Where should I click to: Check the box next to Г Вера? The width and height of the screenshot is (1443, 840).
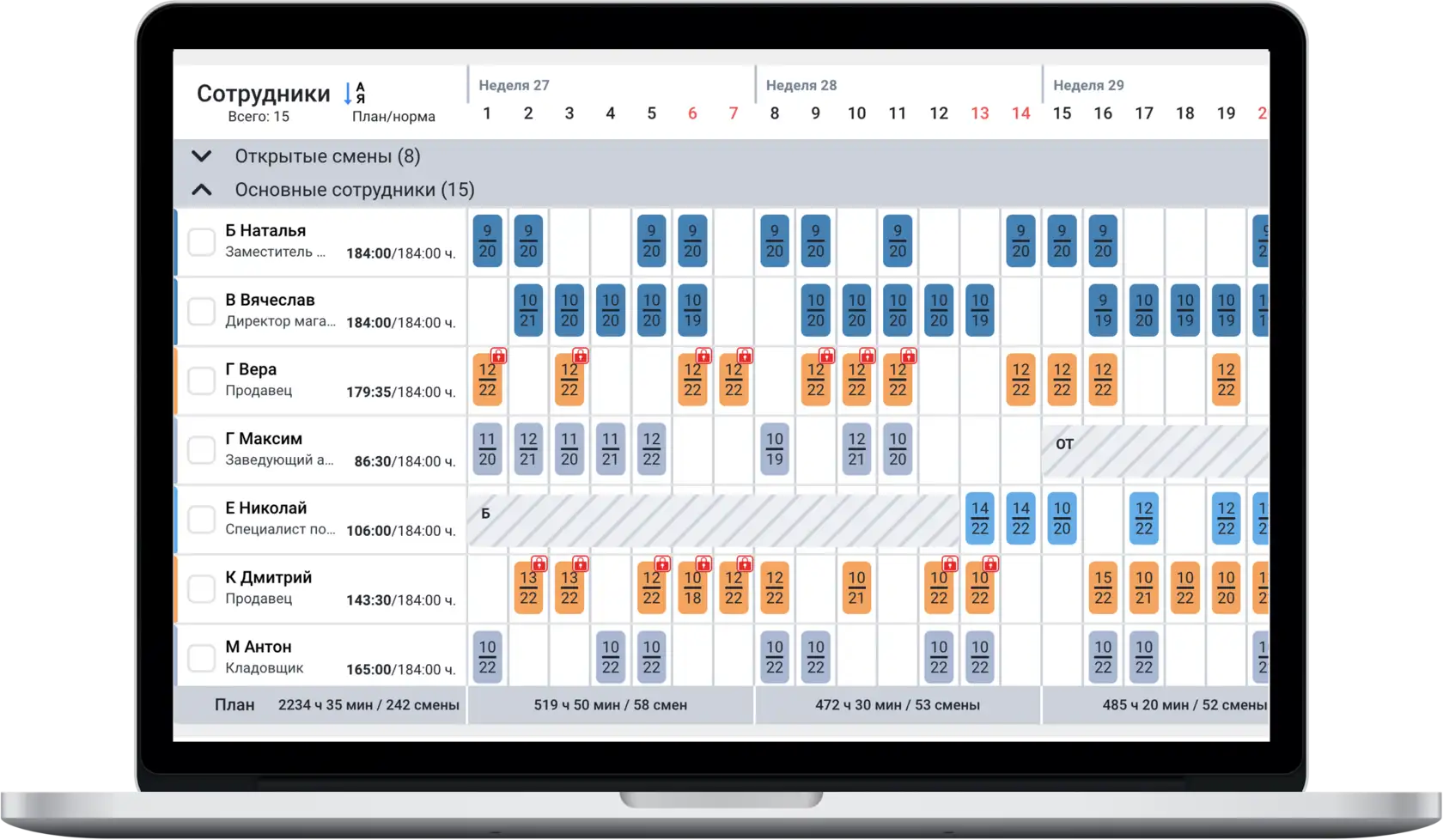202,380
